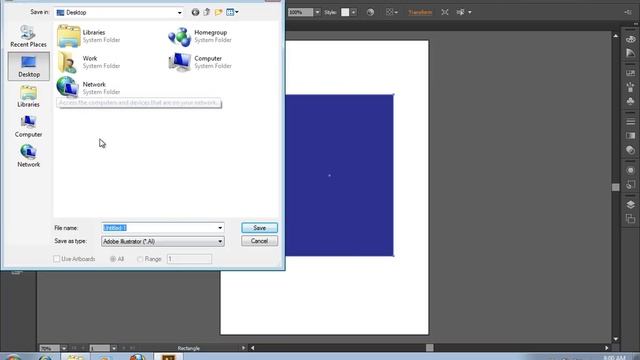Open the Recolor Artwork icon in control bar
Viewport: 640px width, 360px height.
pos(370,12)
